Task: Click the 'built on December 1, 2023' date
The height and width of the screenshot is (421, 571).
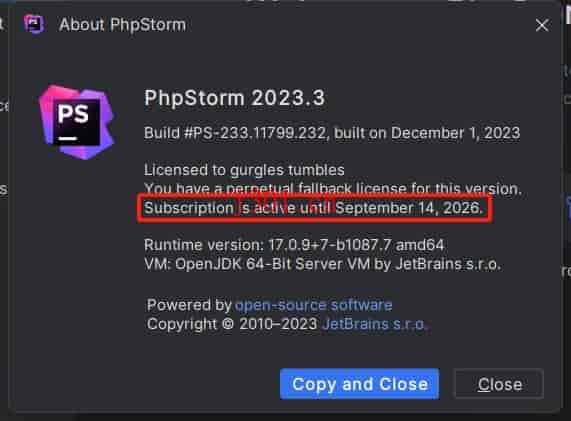Action: (x=427, y=133)
